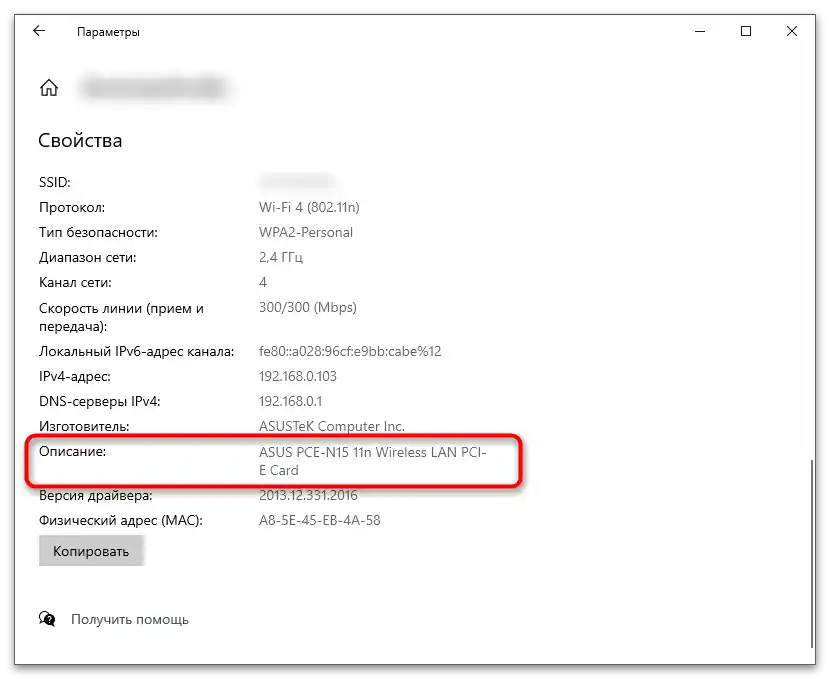The height and width of the screenshot is (679, 830).
Task: Click the Get help chat icon
Action: tap(47, 619)
